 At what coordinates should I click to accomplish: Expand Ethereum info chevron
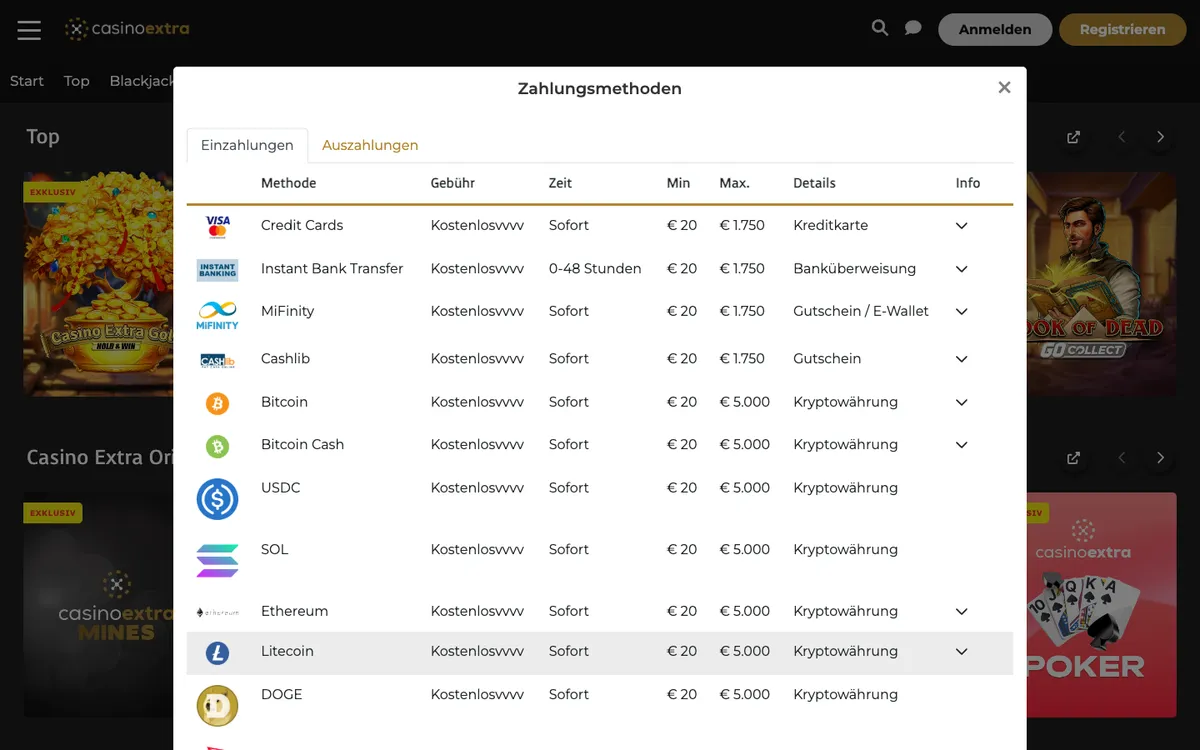962,611
